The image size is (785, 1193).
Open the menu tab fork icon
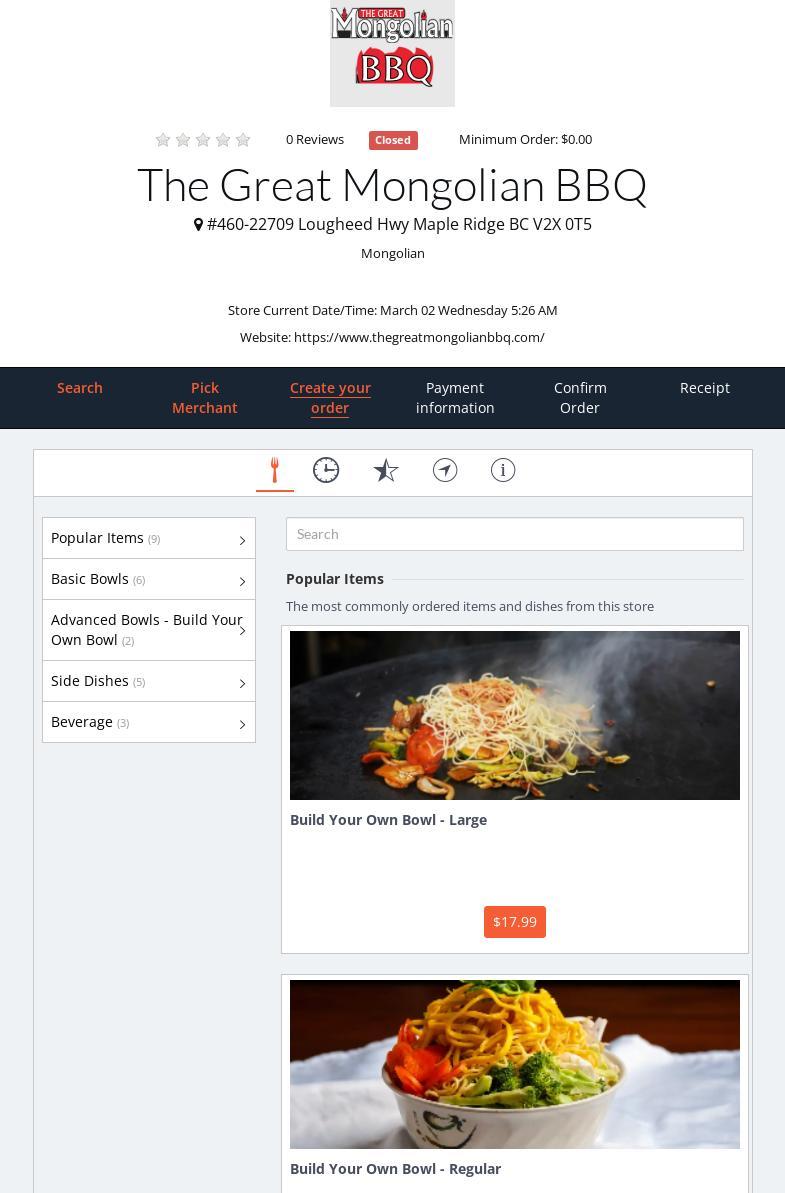click(275, 470)
